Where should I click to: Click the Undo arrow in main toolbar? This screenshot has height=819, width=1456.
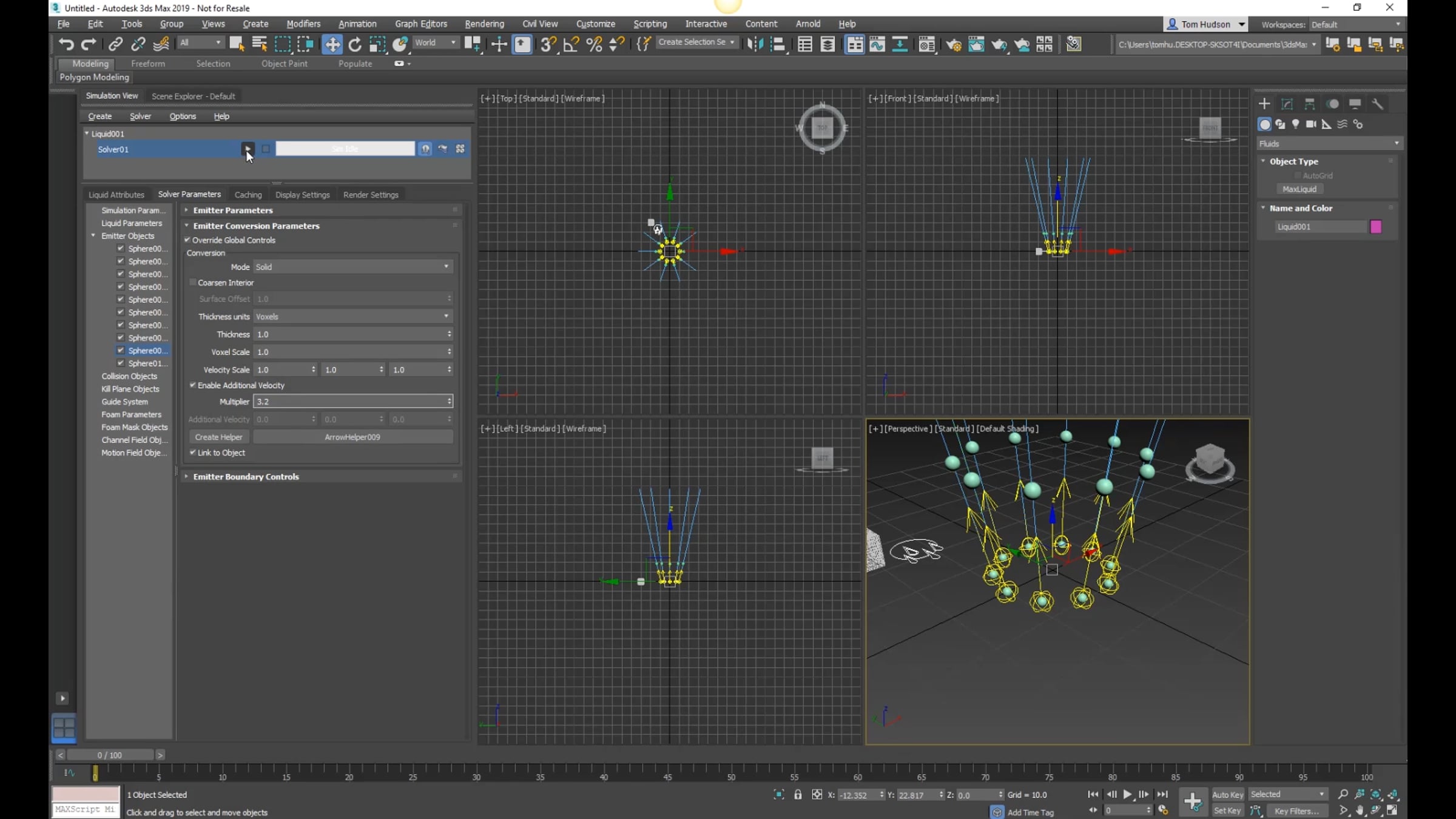click(x=66, y=44)
